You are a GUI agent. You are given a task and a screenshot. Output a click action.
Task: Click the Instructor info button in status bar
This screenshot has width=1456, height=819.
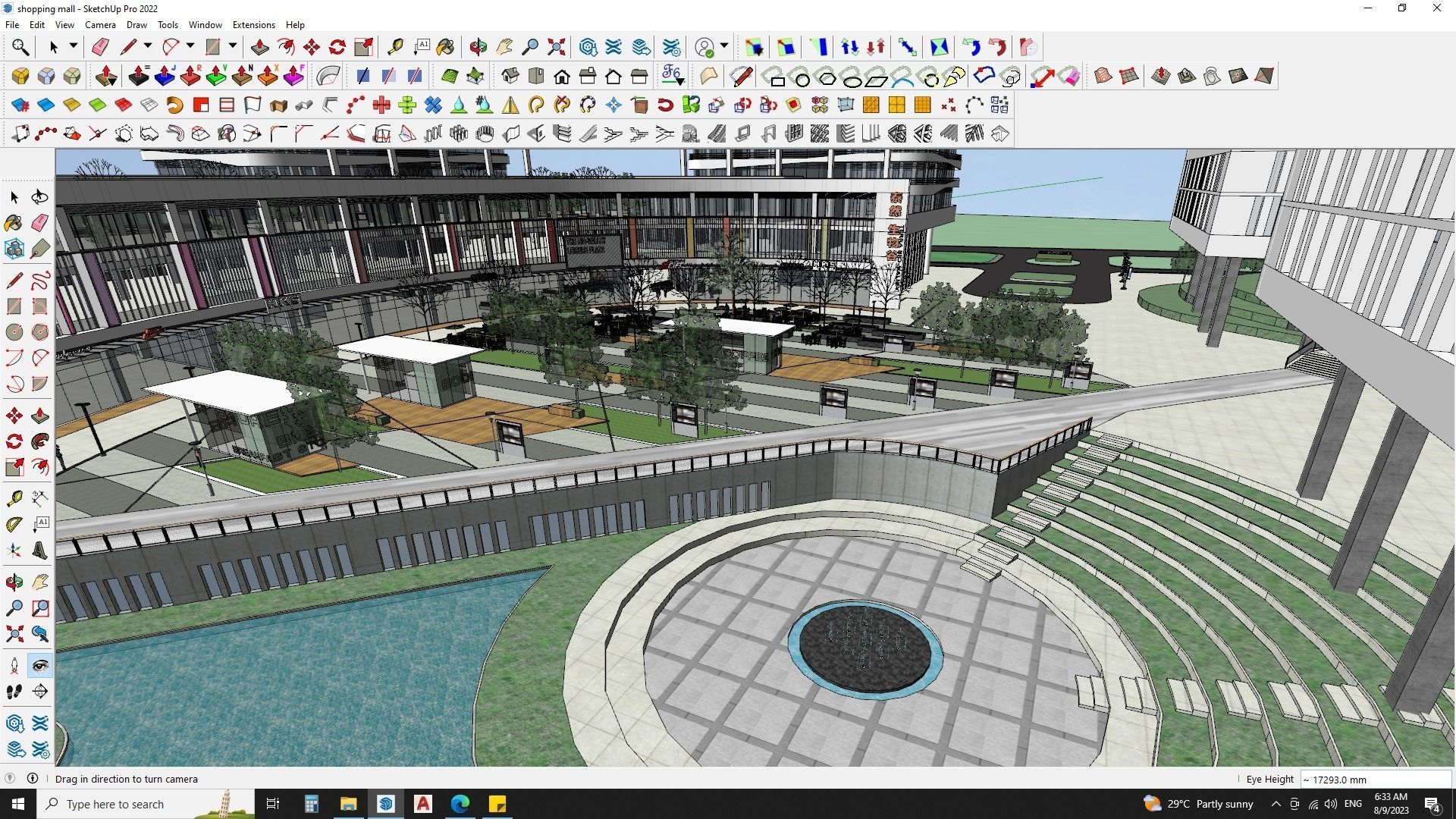pyautogui.click(x=33, y=779)
